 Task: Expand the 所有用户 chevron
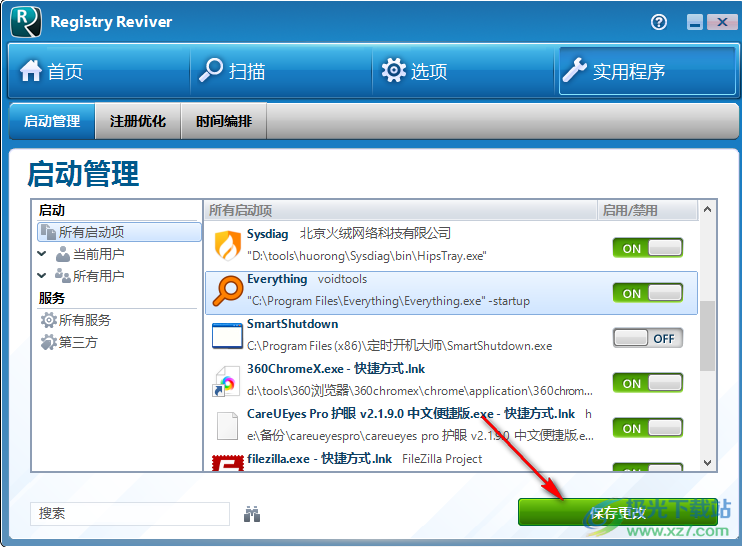click(x=42, y=275)
